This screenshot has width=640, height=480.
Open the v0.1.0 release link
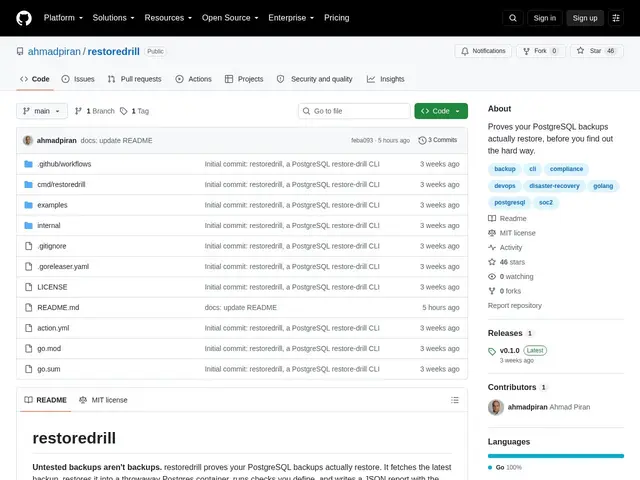[x=509, y=351]
